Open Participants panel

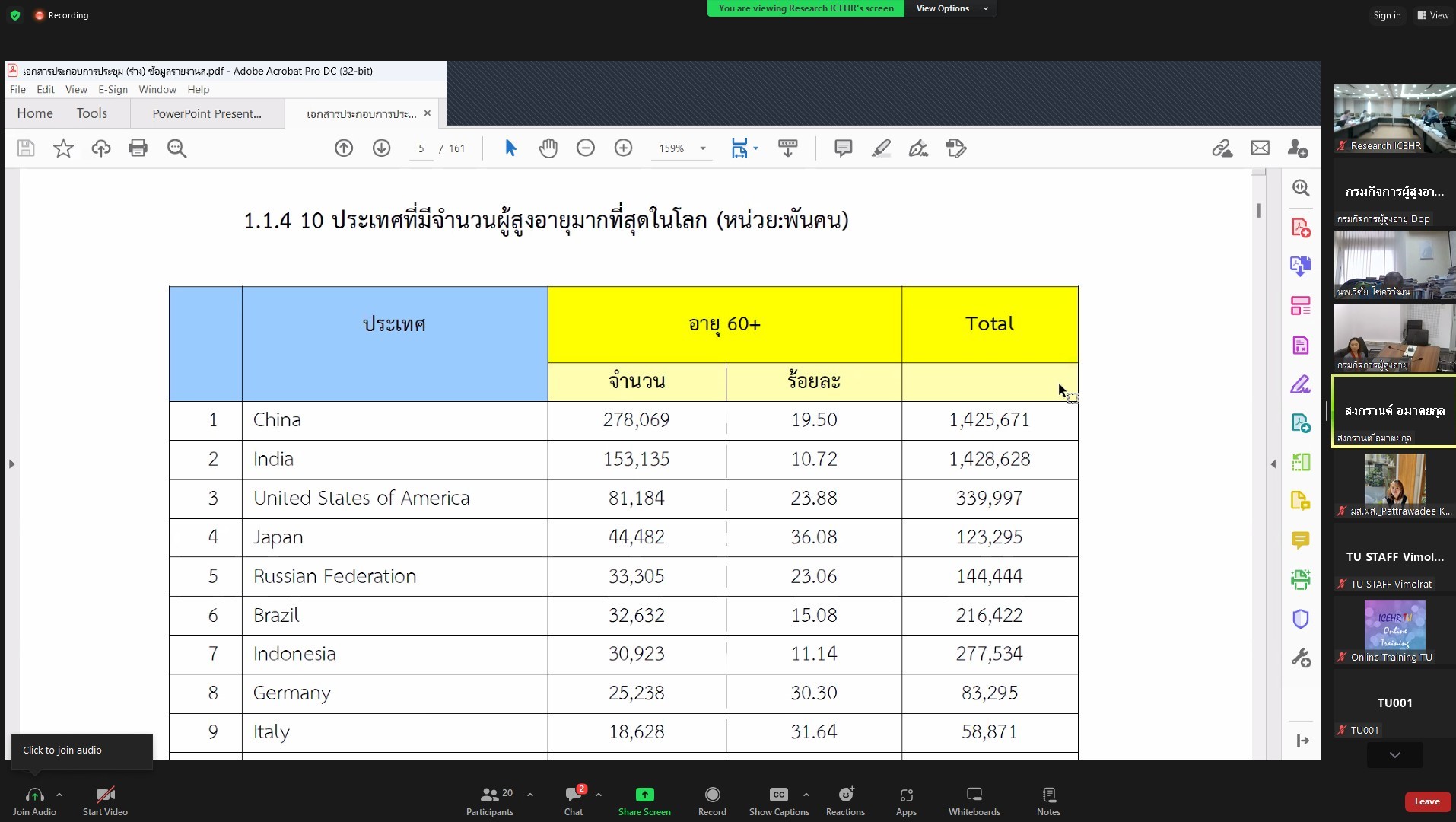coord(490,801)
